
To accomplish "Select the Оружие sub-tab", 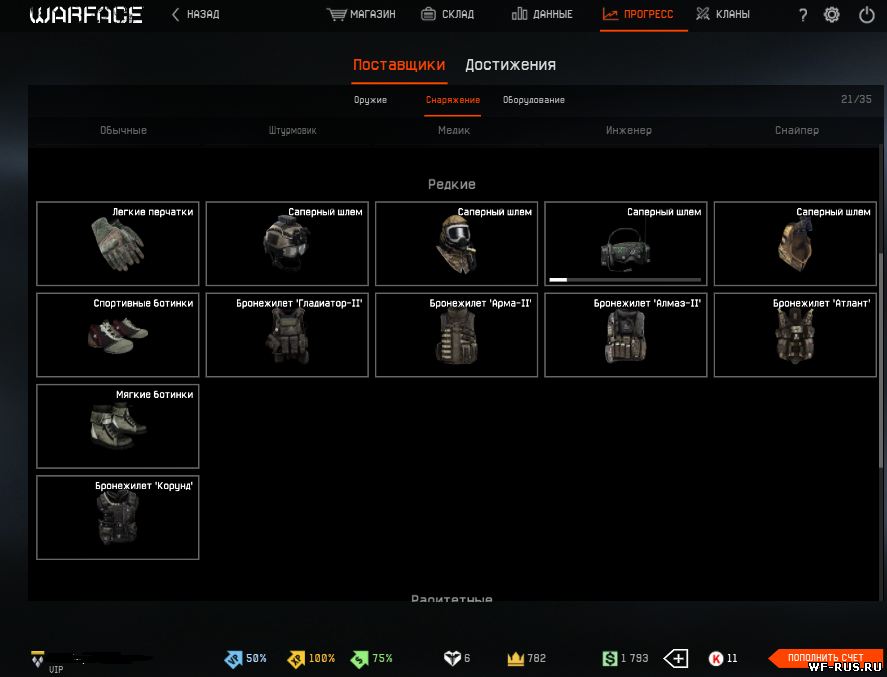I will [x=371, y=100].
